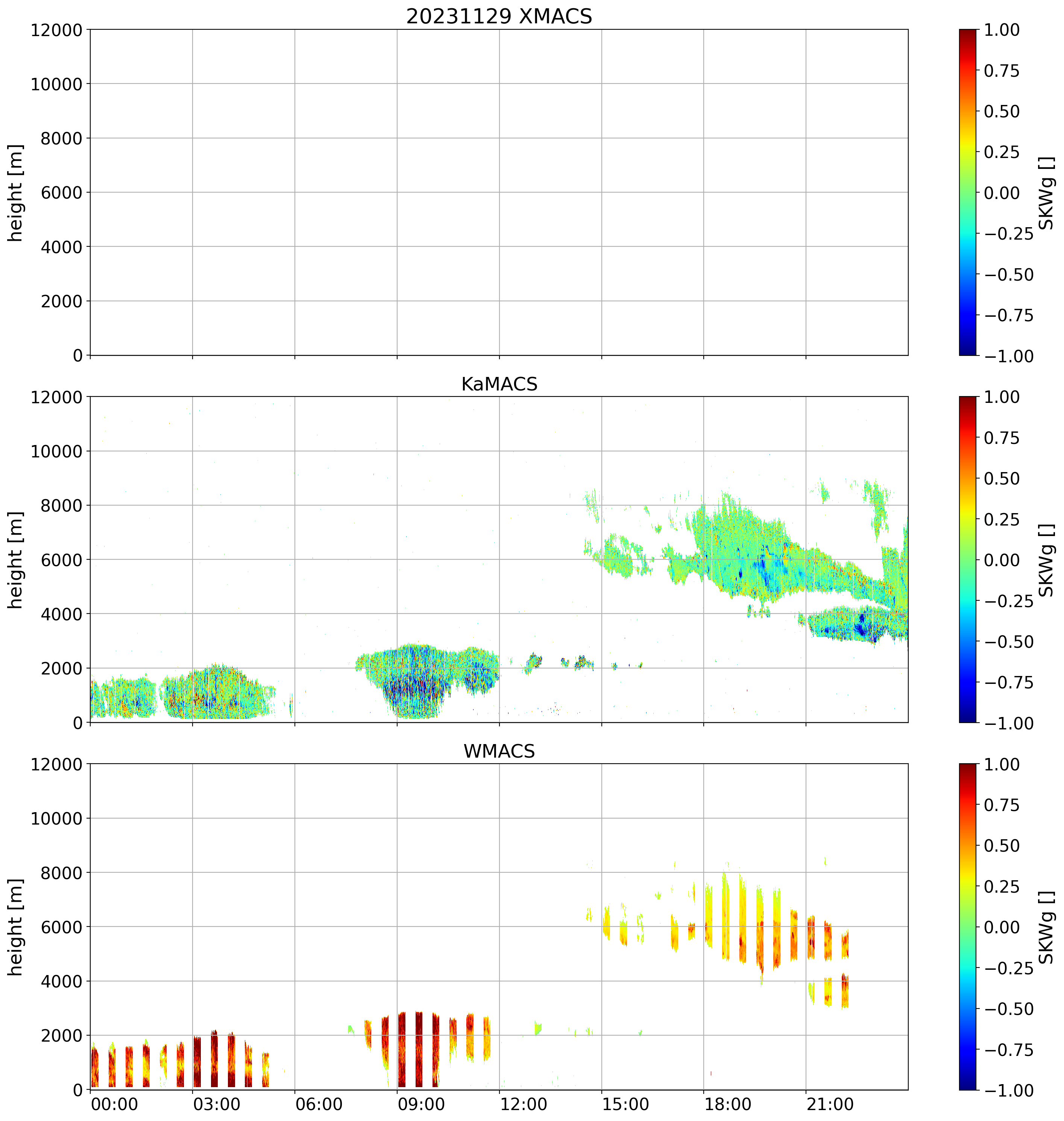Click the 8000 tick on KaMACS height axis

[61, 506]
